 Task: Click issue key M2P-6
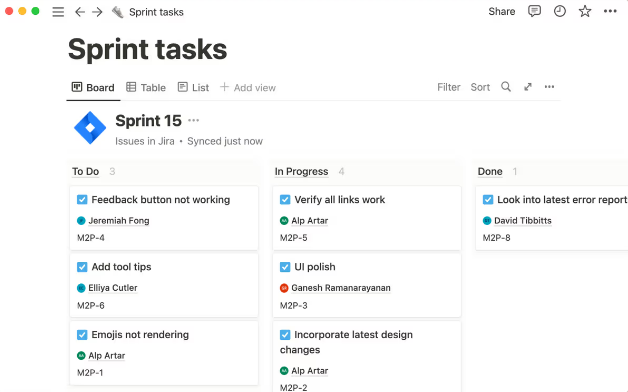(x=91, y=306)
